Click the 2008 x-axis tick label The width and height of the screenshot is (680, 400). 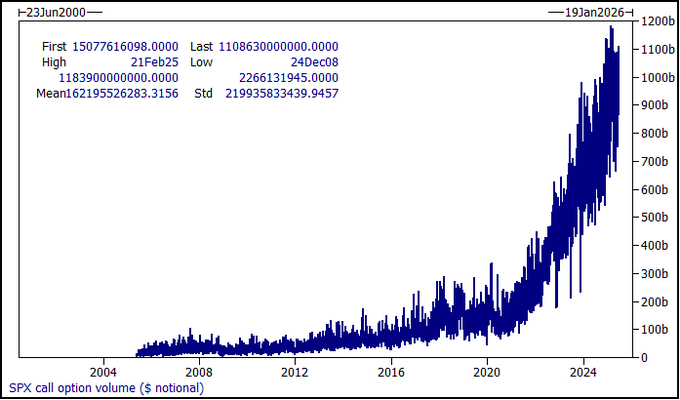[200, 372]
